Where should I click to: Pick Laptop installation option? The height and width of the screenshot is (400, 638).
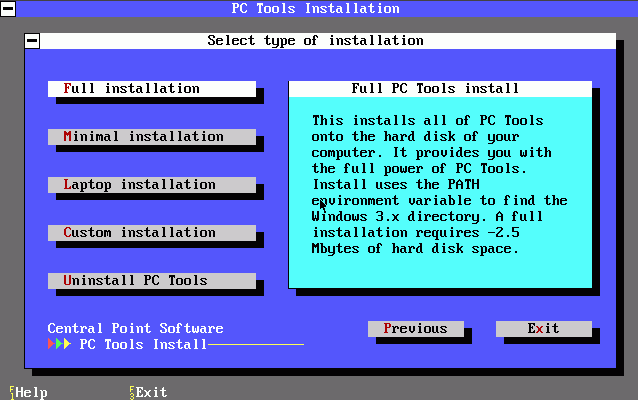pyautogui.click(x=152, y=185)
